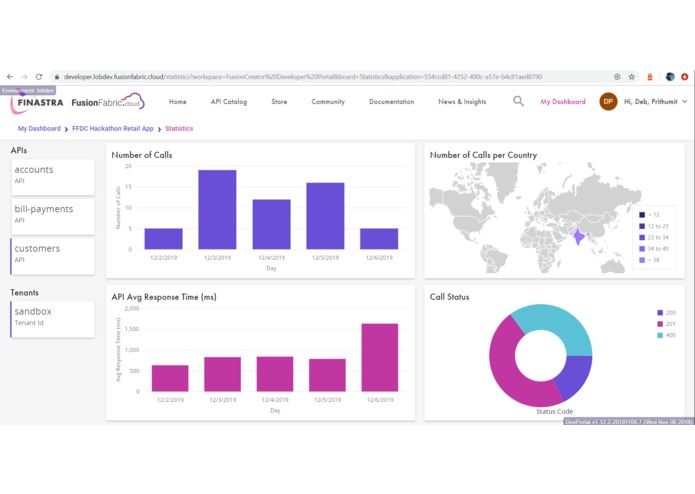Click the 12/6/2019 Number of Calls bar

[x=379, y=239]
